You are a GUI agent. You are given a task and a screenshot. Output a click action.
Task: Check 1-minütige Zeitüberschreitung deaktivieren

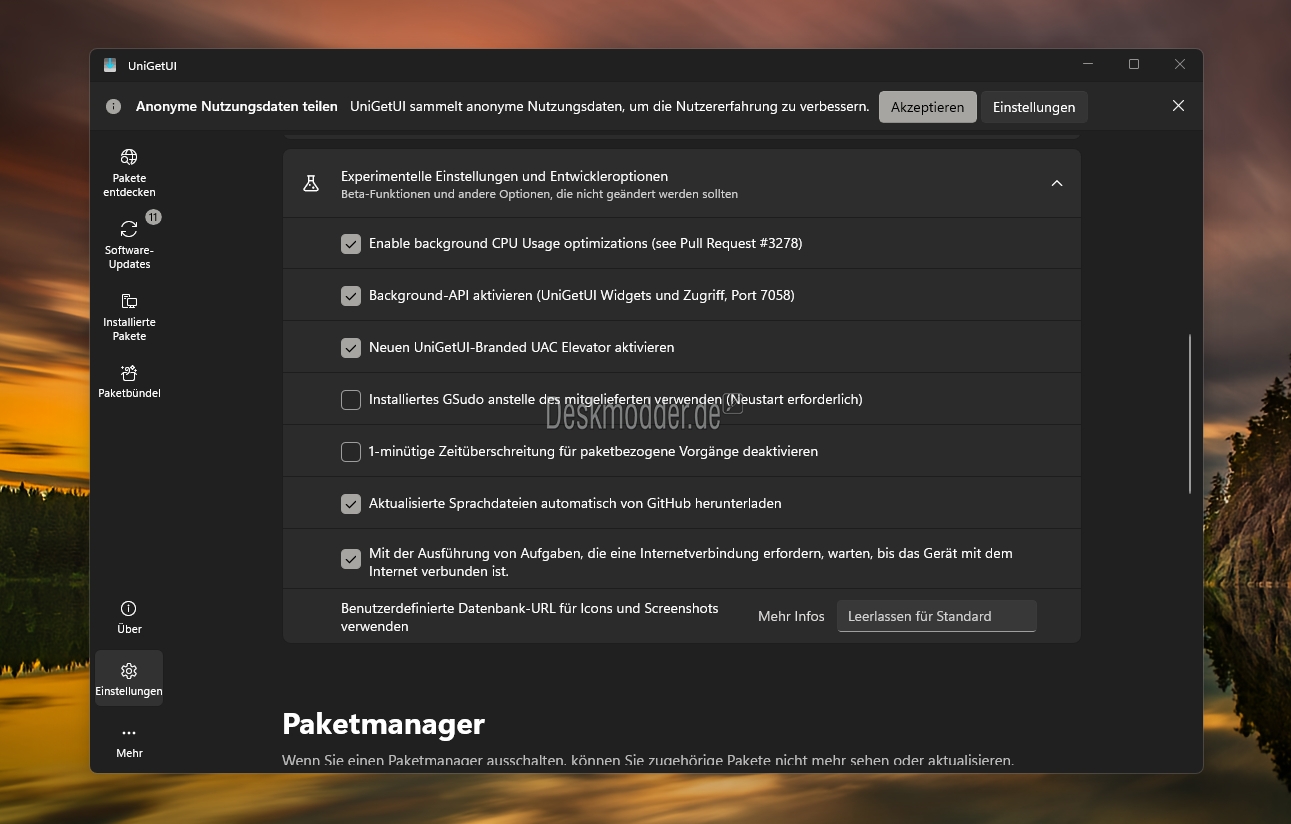point(351,451)
